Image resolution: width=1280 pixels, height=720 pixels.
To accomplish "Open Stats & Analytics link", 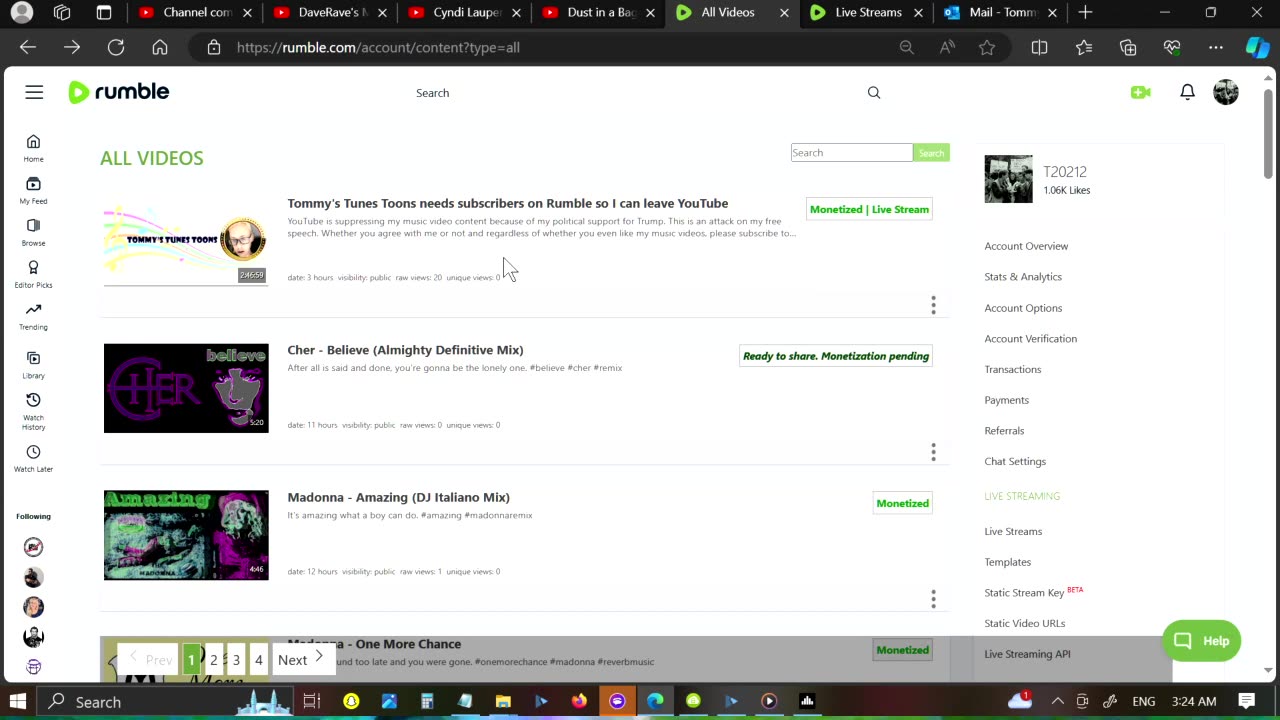I will [x=1023, y=277].
